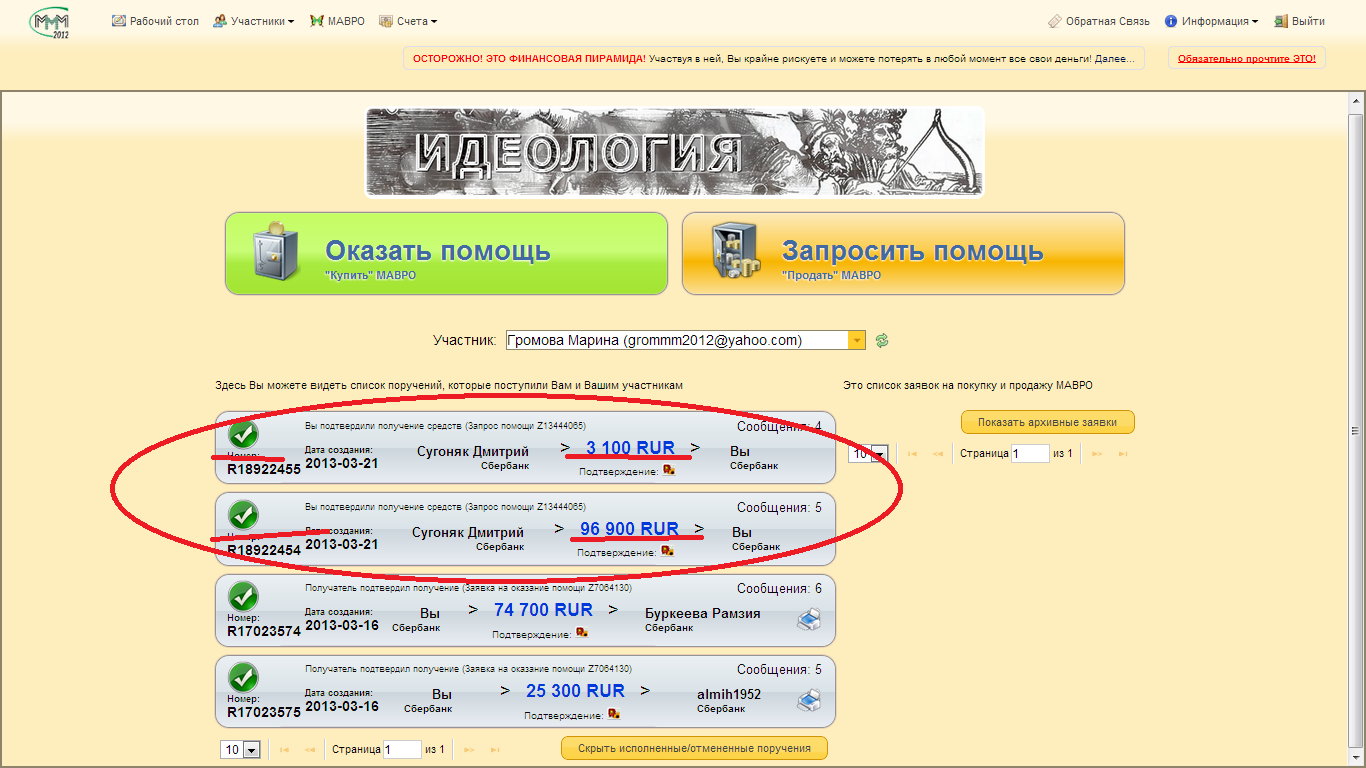Click next-page arrow below the orders list
This screenshot has width=1366, height=768.
pos(468,749)
